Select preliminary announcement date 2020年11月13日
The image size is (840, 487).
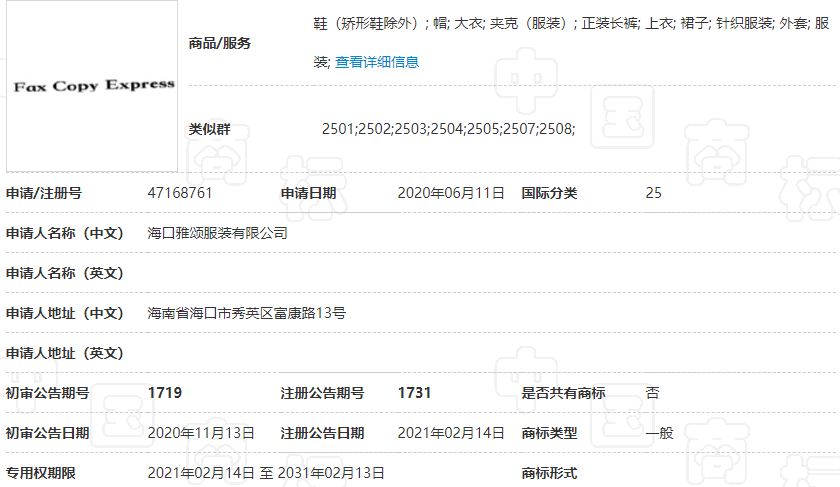(201, 433)
